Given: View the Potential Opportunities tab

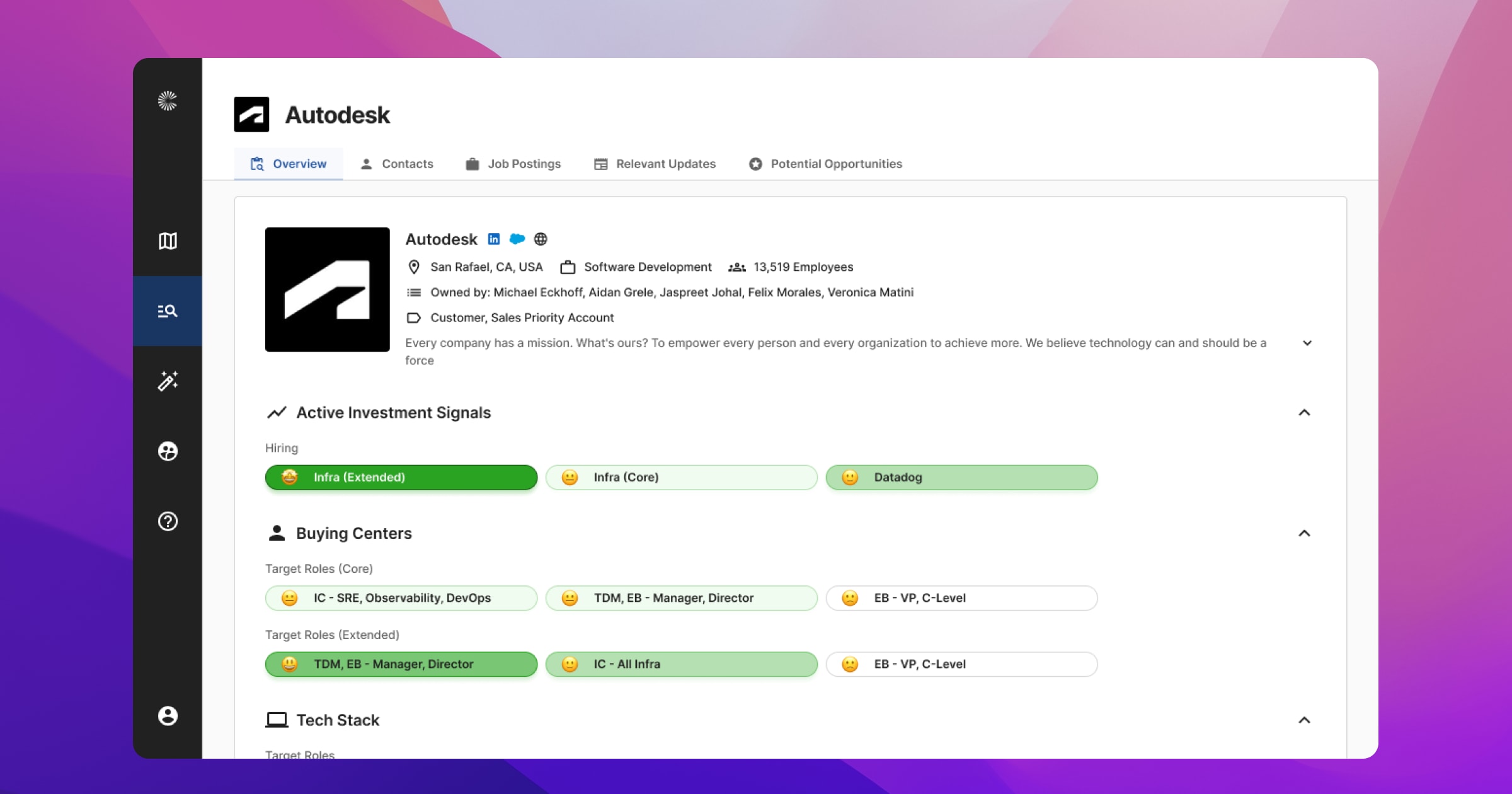Looking at the screenshot, I should click(x=825, y=164).
